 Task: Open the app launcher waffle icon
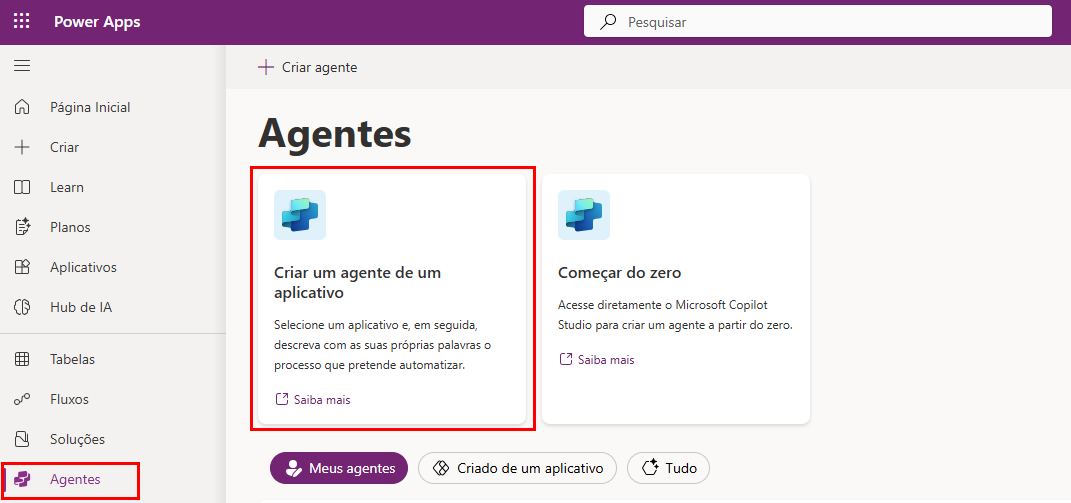tap(22, 22)
